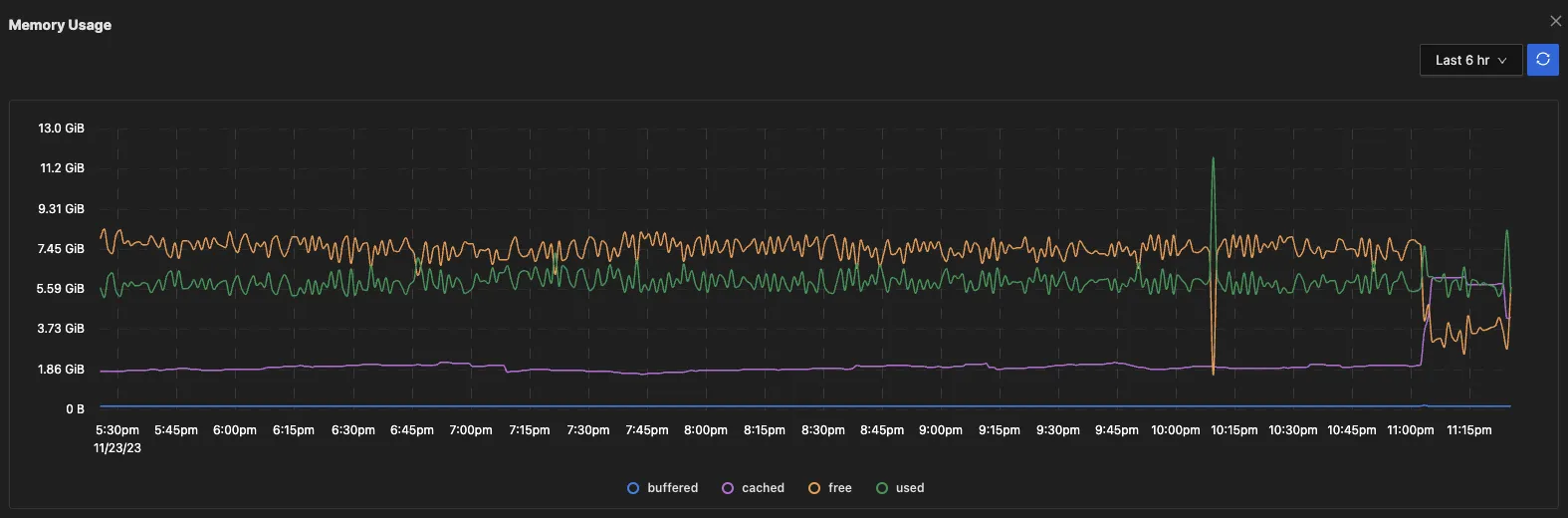Click the 9.31 GiB axis label
This screenshot has height=518, width=1568.
[x=62, y=209]
